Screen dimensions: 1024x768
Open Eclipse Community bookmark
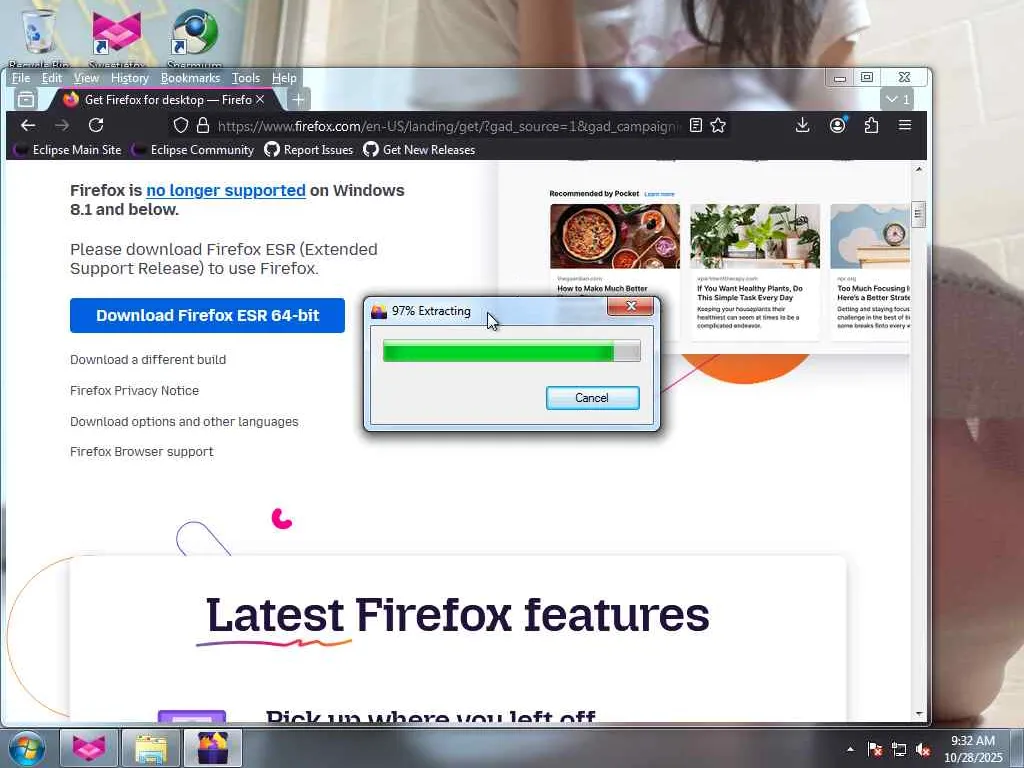[193, 150]
